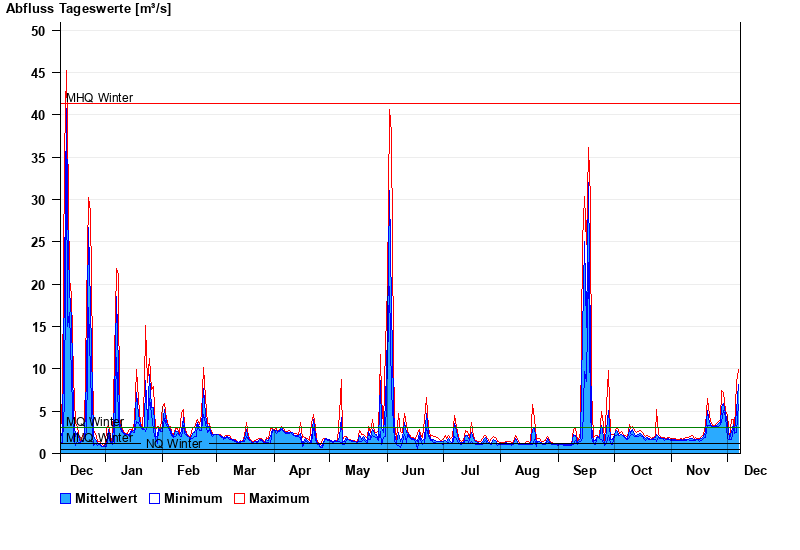
Task: Select the Jun month label on x-axis
Action: (x=413, y=470)
